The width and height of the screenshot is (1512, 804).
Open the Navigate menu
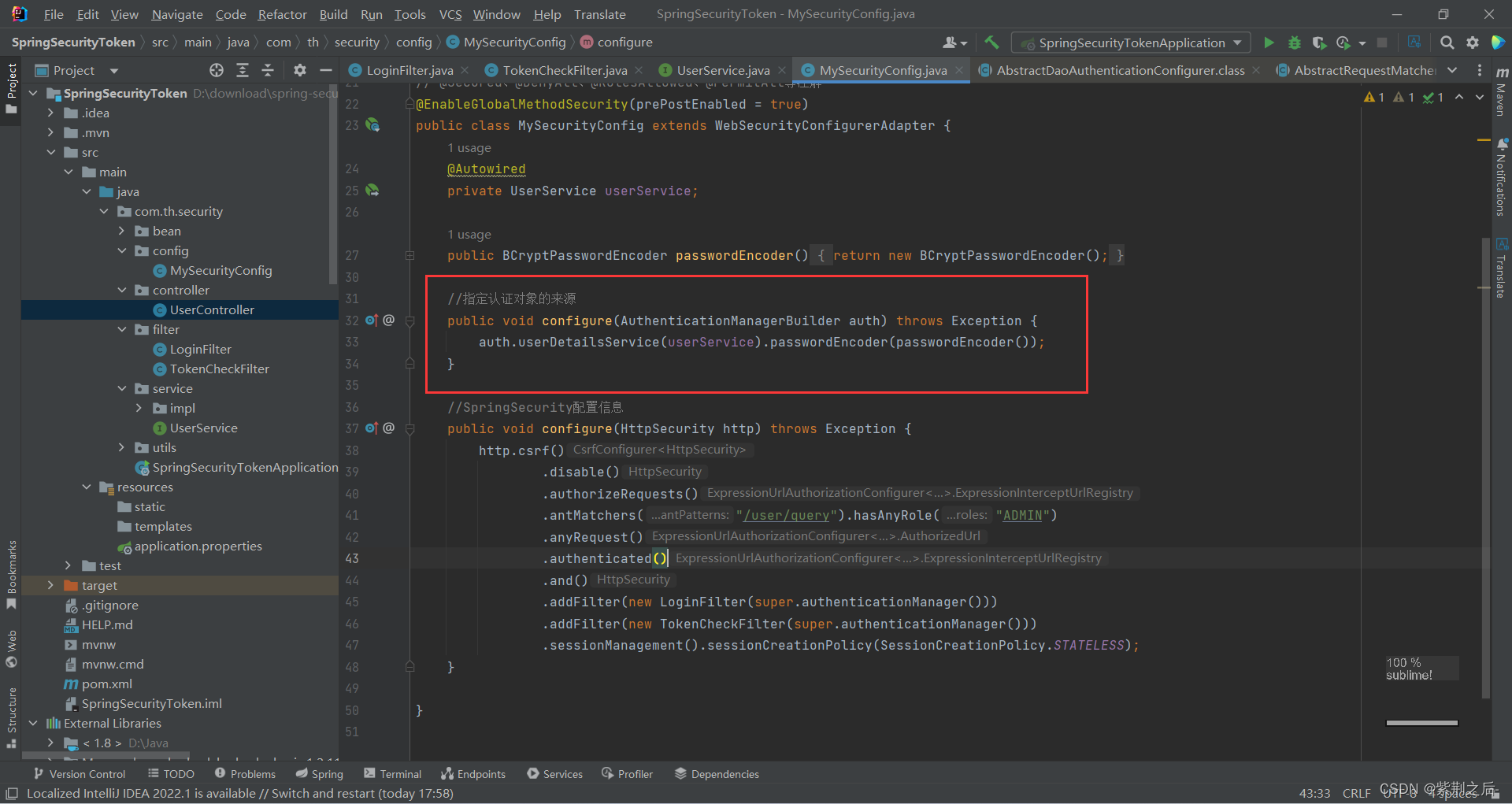click(177, 14)
